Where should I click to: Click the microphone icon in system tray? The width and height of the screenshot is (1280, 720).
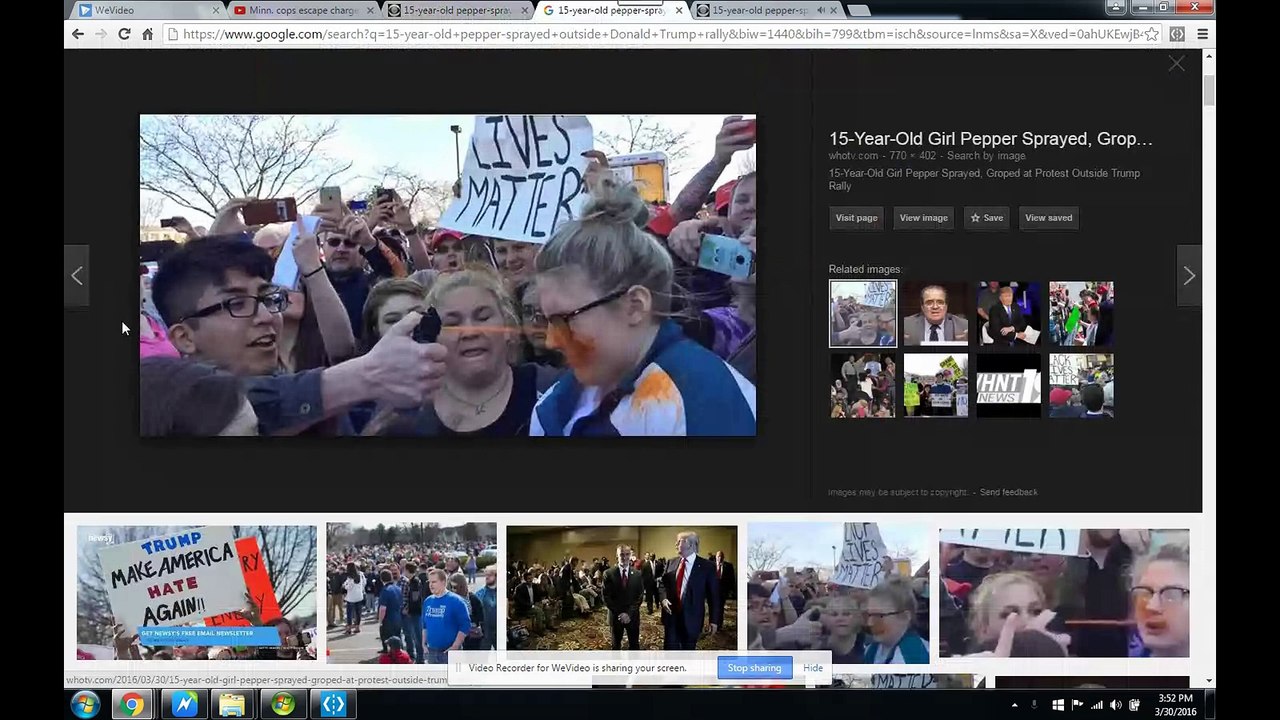point(1034,706)
